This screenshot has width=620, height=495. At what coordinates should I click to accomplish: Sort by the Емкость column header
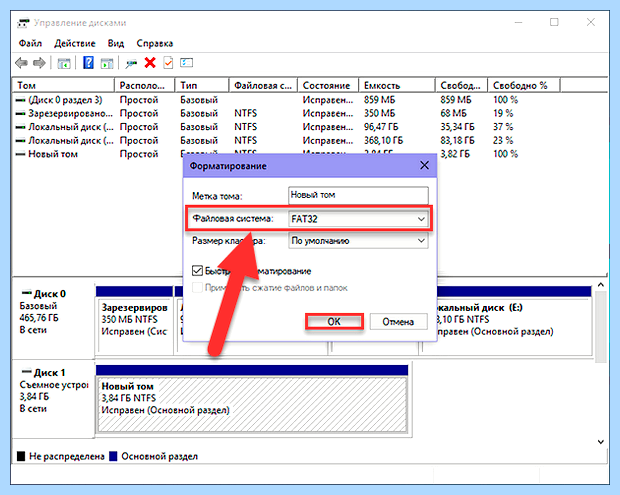(397, 85)
